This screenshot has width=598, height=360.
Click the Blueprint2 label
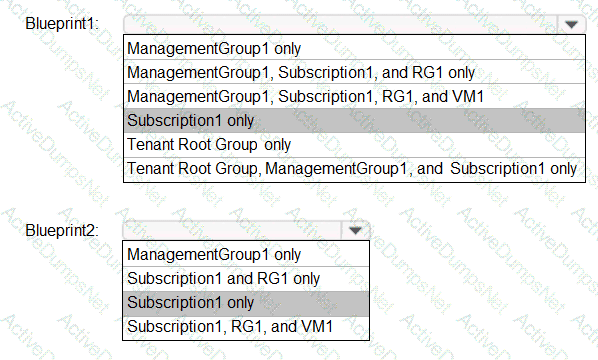coord(62,230)
